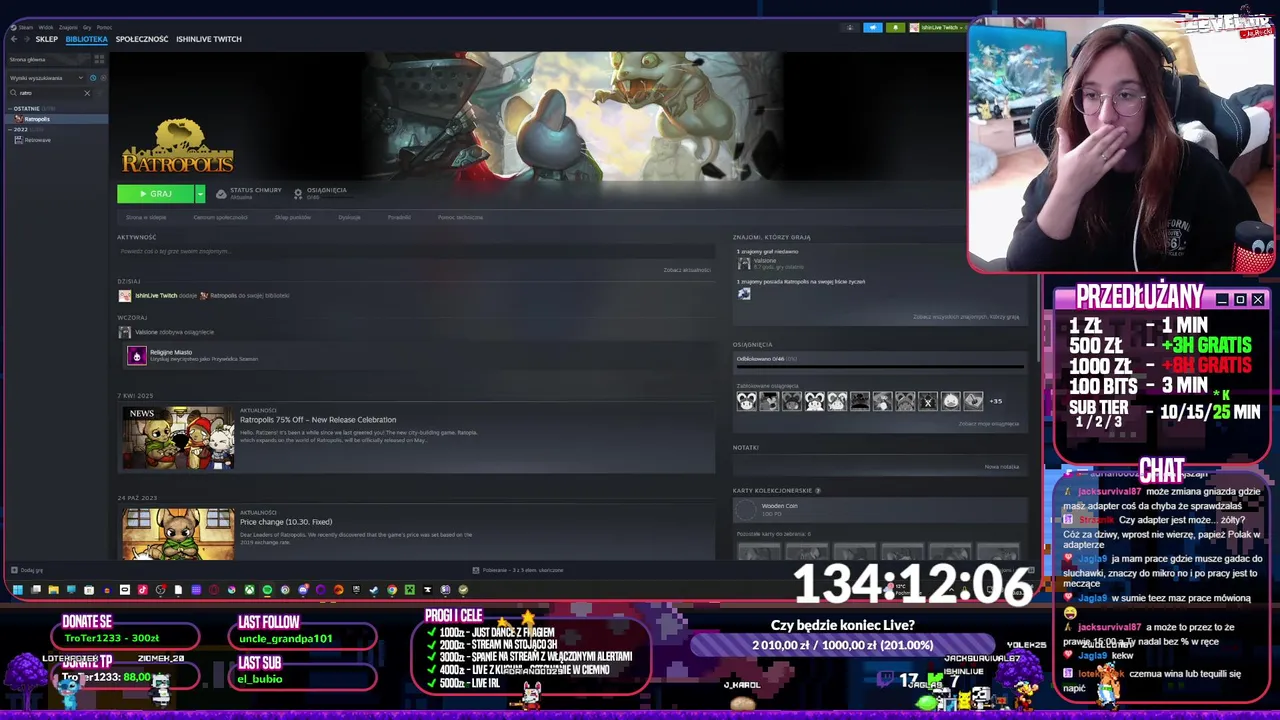
Task: Expand the Wyniki wyszukiwania dropdown
Action: (45, 78)
